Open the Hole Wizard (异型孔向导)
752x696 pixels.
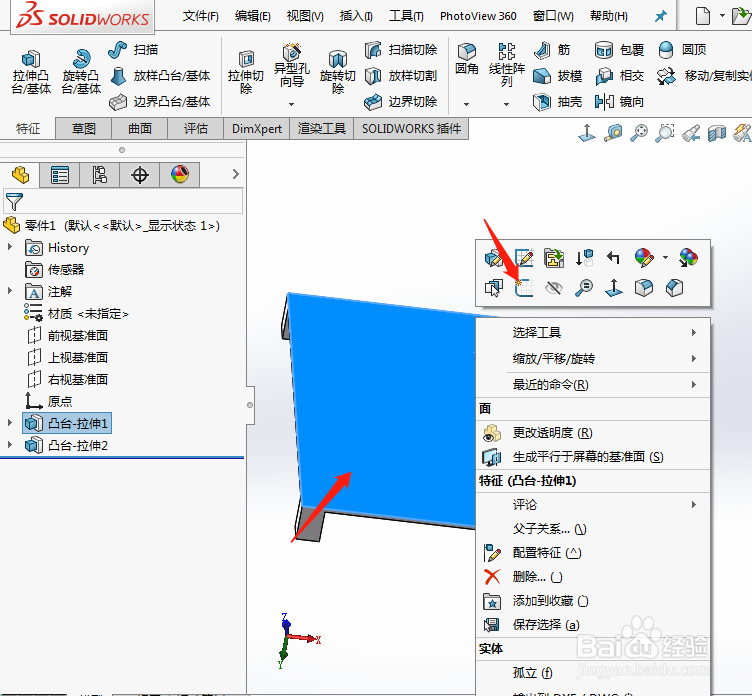coord(292,66)
